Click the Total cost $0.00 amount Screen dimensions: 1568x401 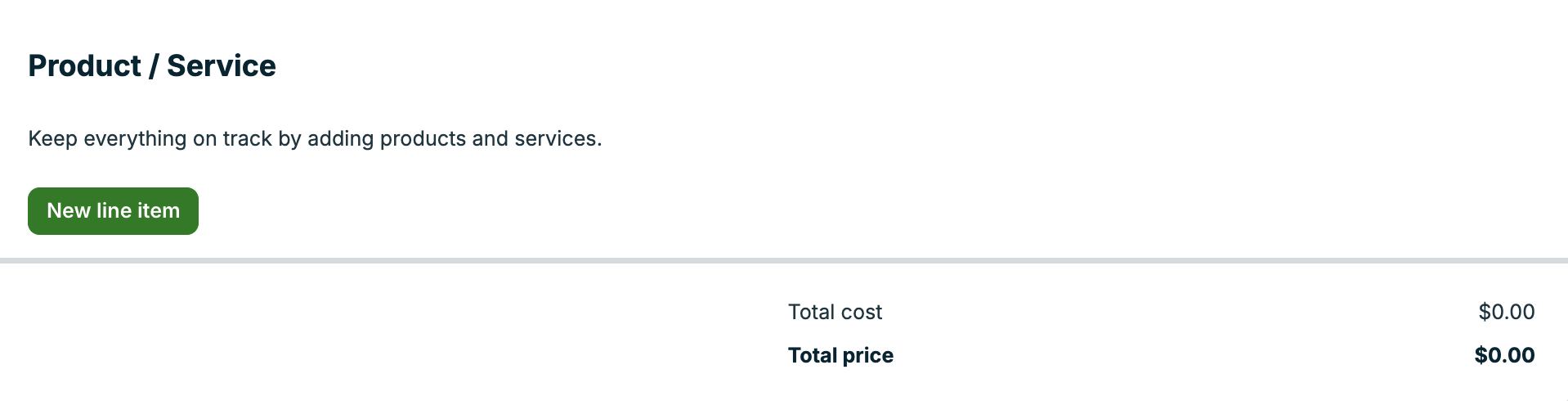1506,312
